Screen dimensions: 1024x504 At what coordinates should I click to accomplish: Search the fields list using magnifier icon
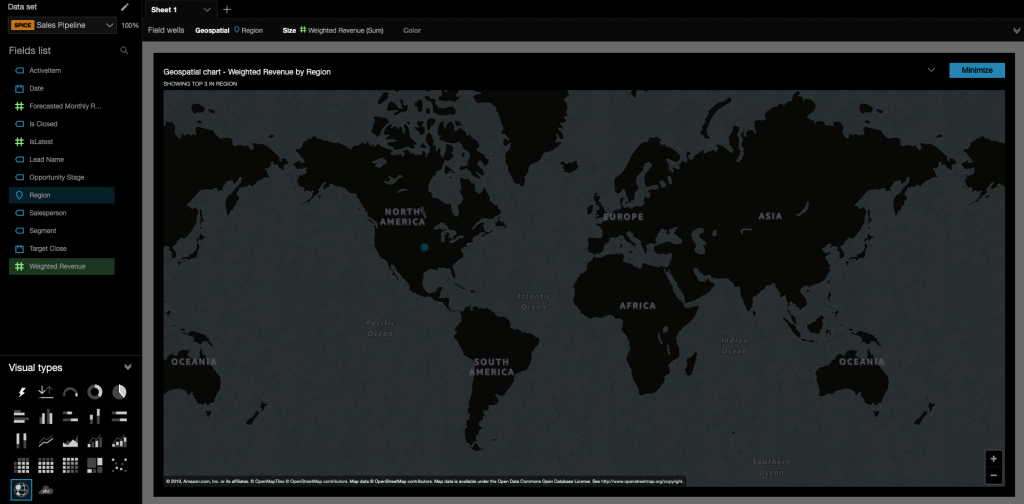tap(124, 50)
